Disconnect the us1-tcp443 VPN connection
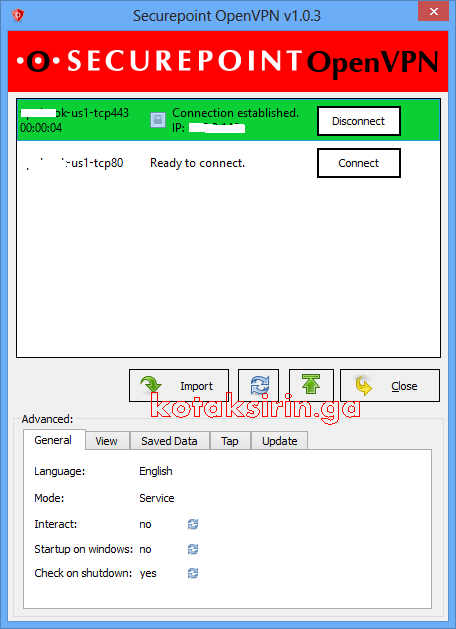 (359, 121)
